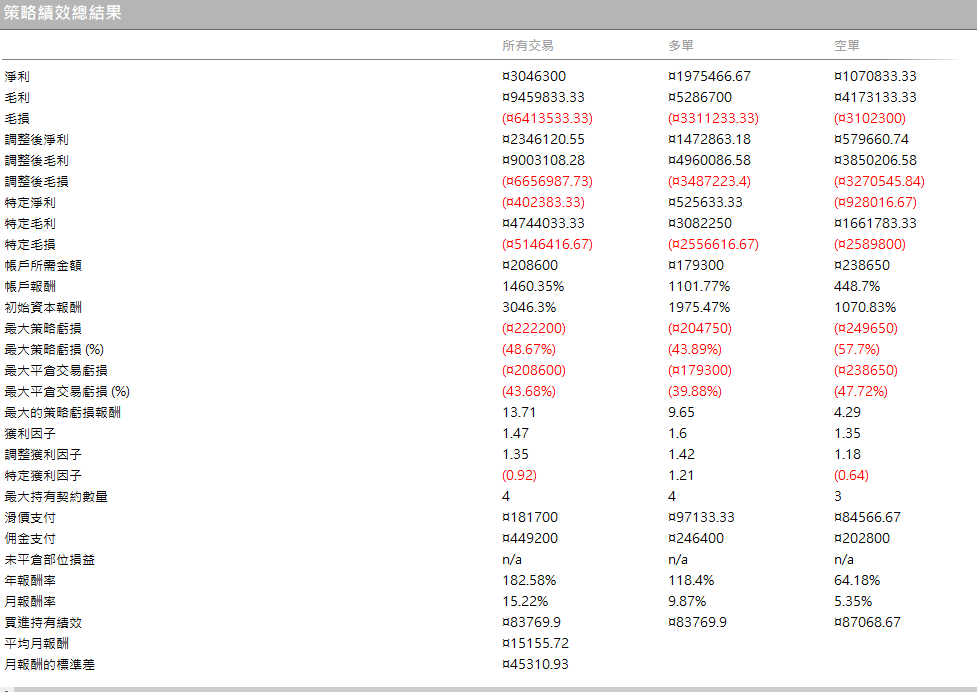This screenshot has width=977, height=692.
Task: Click annual return value 182.58%
Action: (529, 581)
